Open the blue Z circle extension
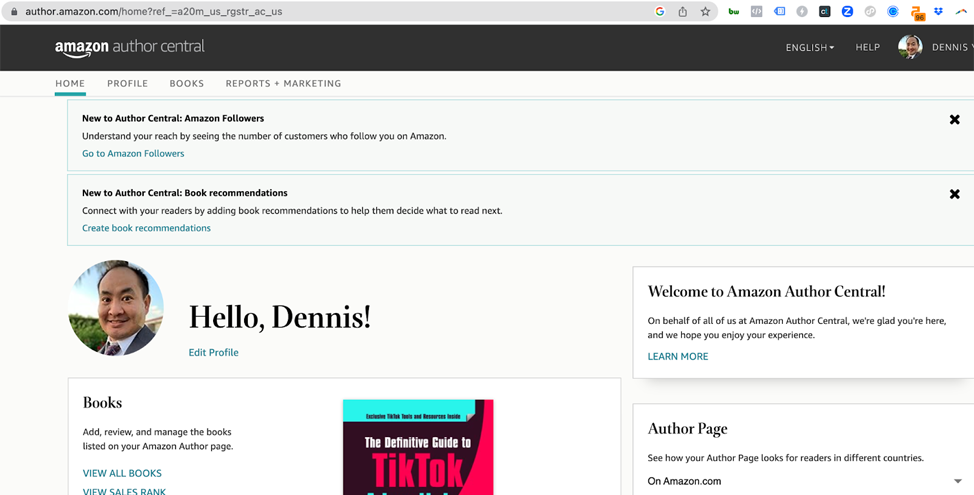The width and height of the screenshot is (974, 495). [x=847, y=11]
